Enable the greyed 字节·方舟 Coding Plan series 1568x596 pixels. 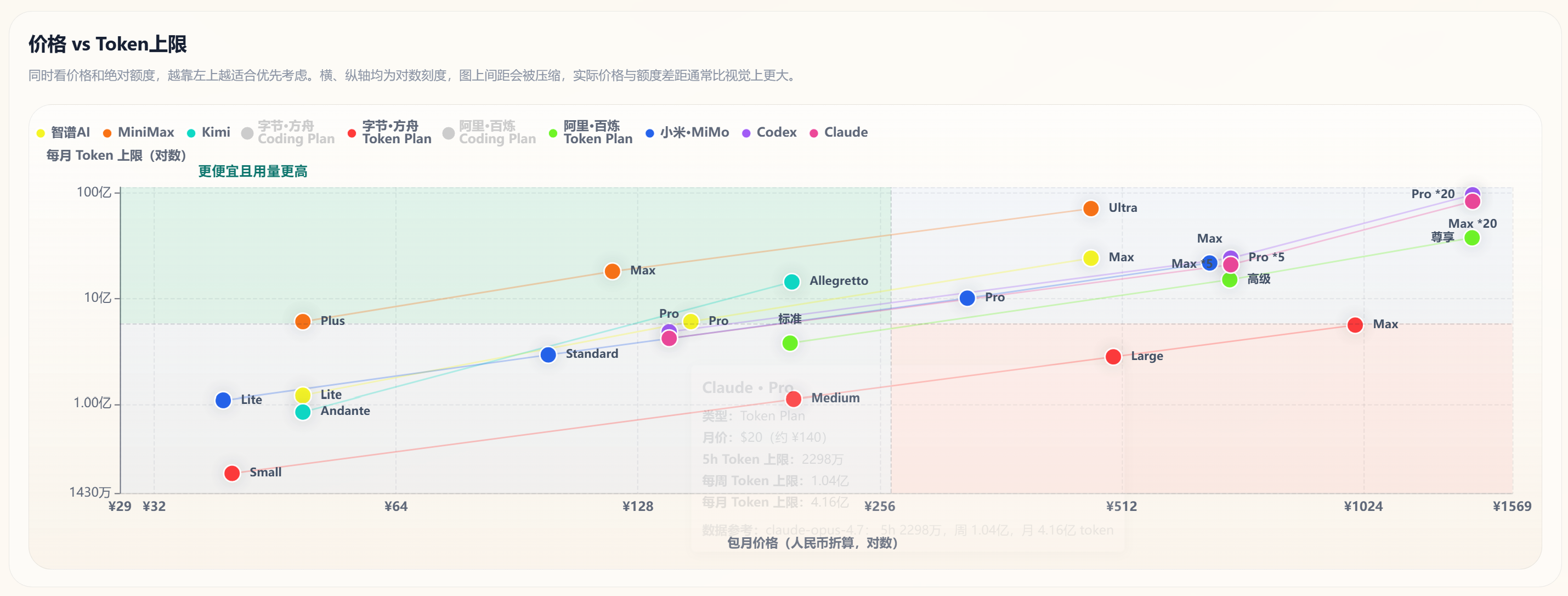tap(288, 132)
